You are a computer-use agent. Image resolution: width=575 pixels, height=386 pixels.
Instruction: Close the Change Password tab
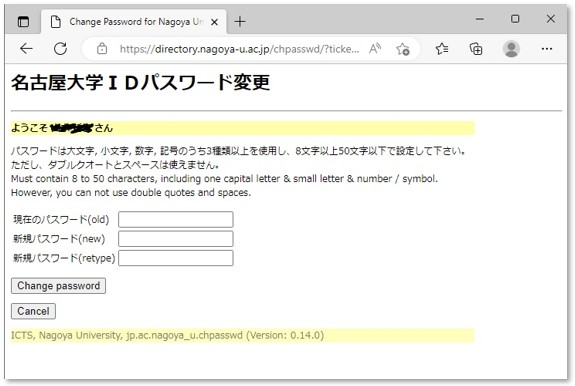(x=215, y=22)
